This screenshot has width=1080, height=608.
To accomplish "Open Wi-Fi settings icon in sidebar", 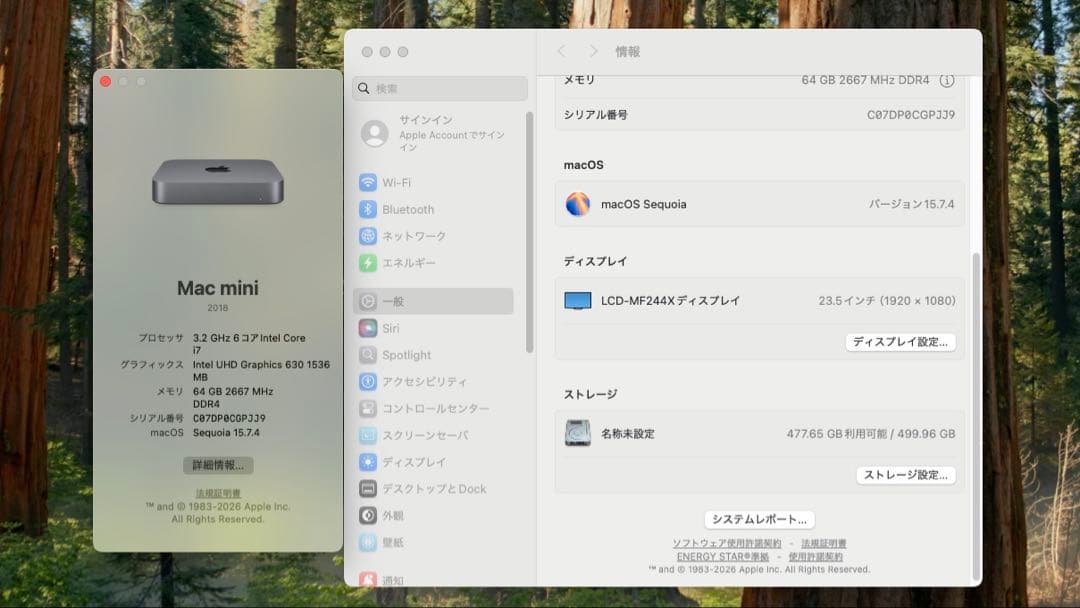I will [x=368, y=182].
